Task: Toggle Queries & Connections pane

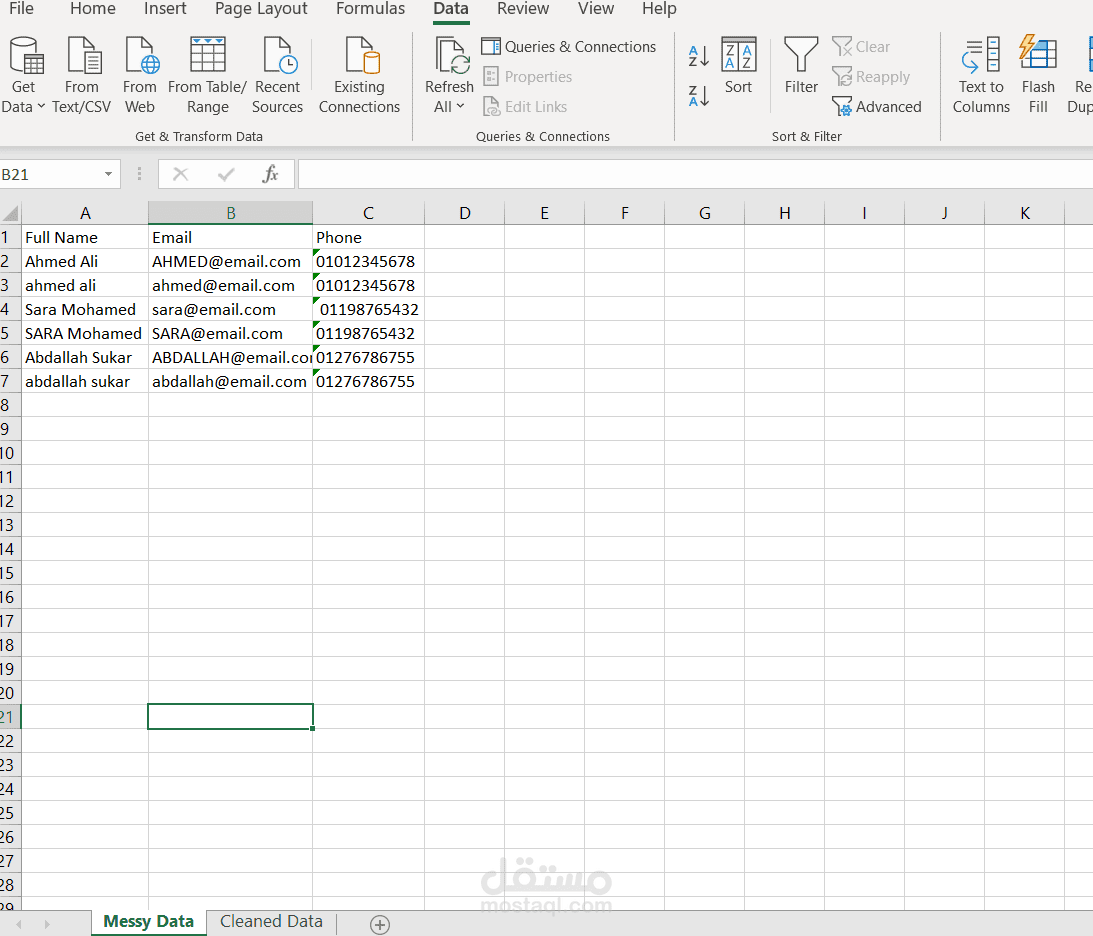Action: [x=568, y=46]
